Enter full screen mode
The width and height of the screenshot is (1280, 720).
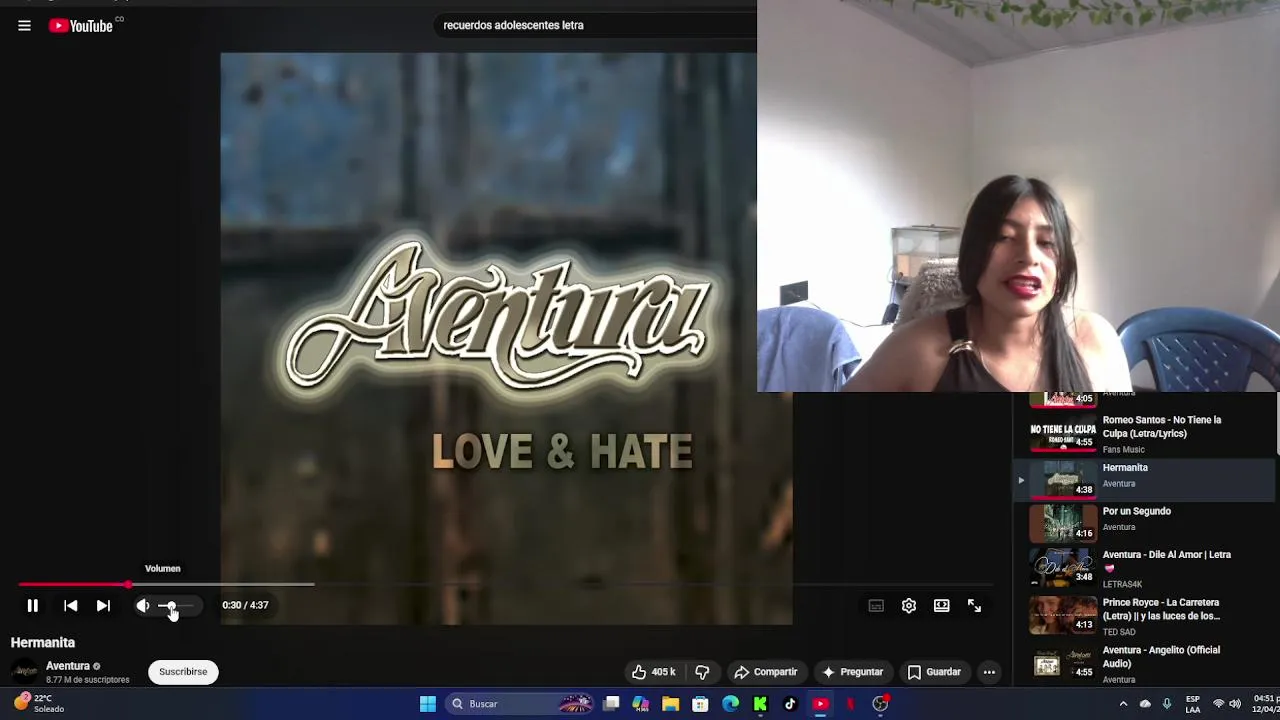coord(974,606)
